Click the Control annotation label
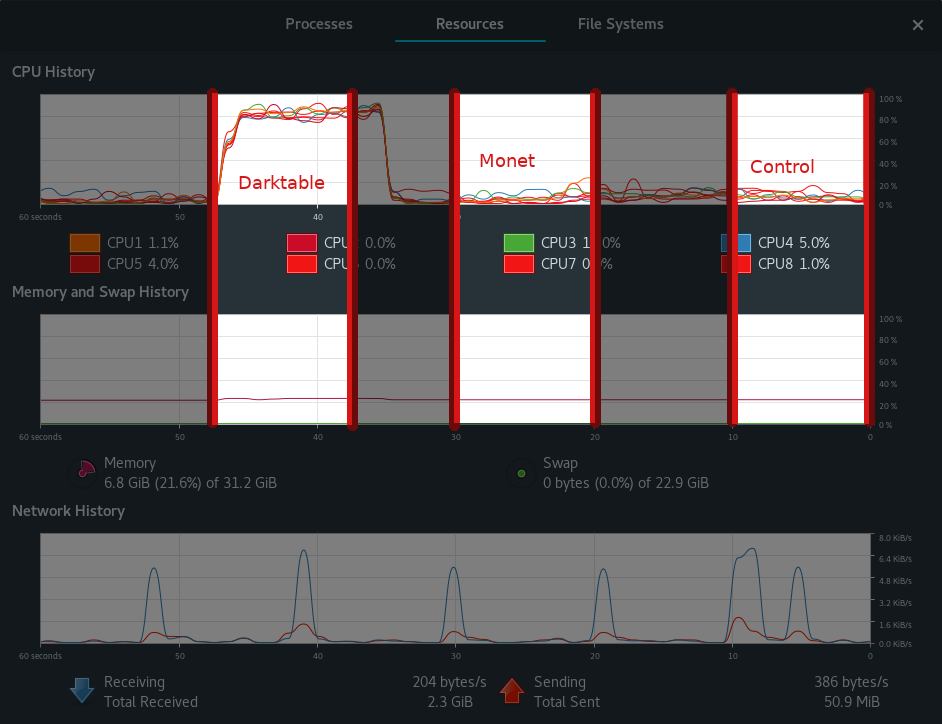 [782, 167]
